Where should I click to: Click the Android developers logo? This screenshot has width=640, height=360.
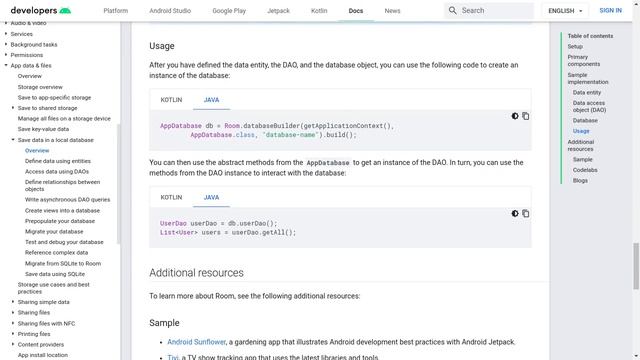click(41, 11)
